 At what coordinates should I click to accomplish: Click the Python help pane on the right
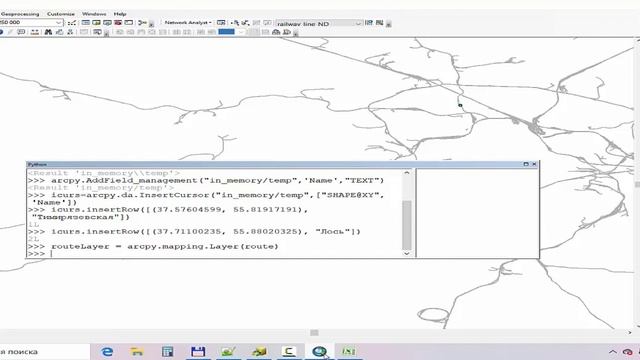pyautogui.click(x=477, y=213)
